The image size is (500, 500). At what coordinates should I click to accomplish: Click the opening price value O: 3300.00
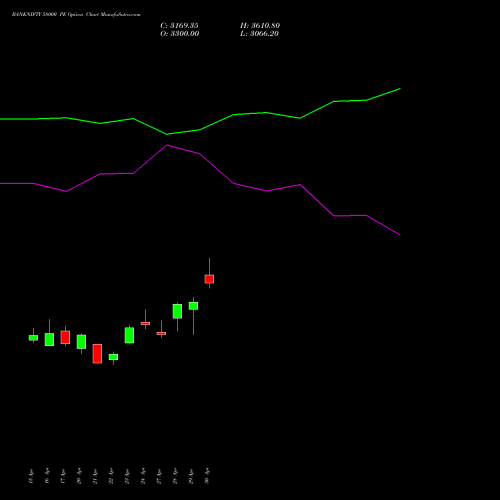[180, 34]
